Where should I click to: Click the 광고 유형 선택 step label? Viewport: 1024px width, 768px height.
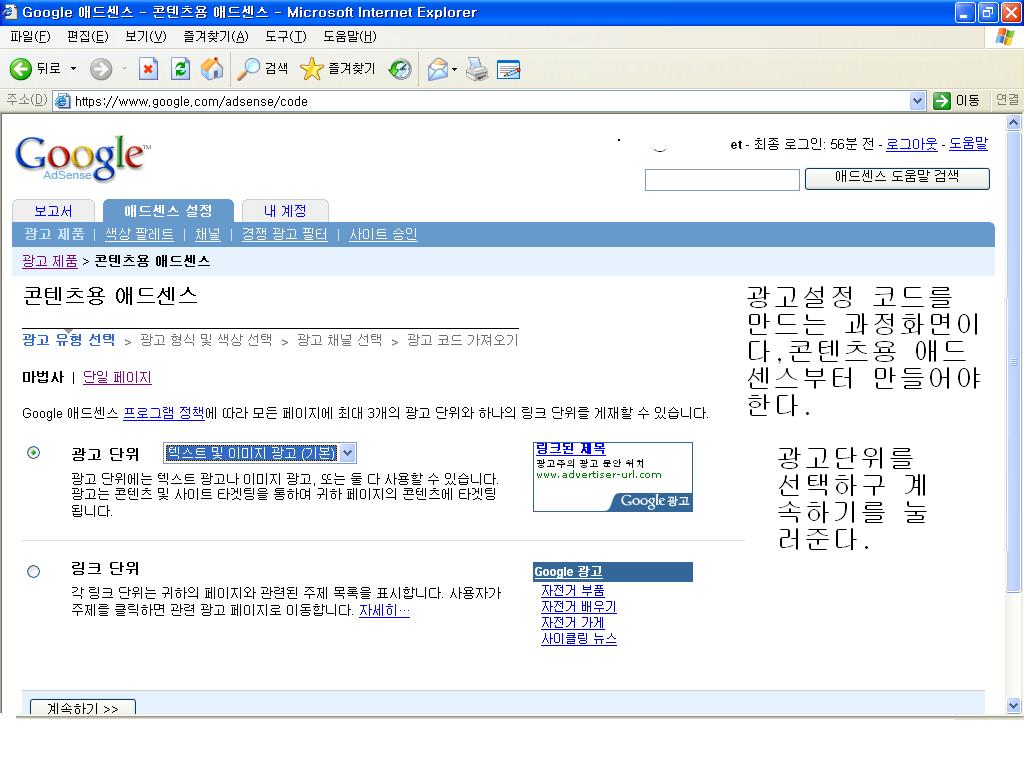[69, 340]
